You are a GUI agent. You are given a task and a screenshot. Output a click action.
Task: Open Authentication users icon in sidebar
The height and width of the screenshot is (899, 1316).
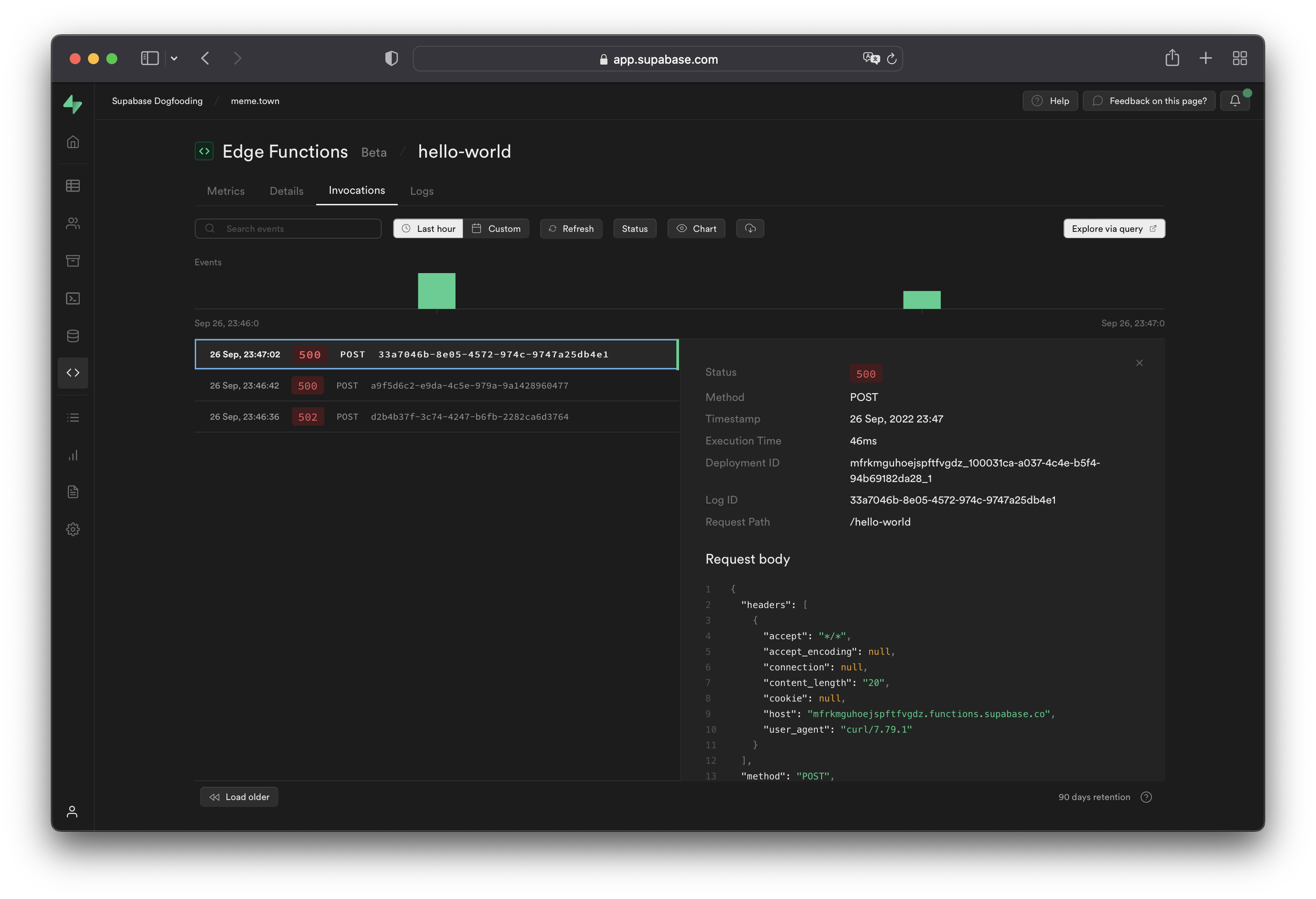coord(72,223)
